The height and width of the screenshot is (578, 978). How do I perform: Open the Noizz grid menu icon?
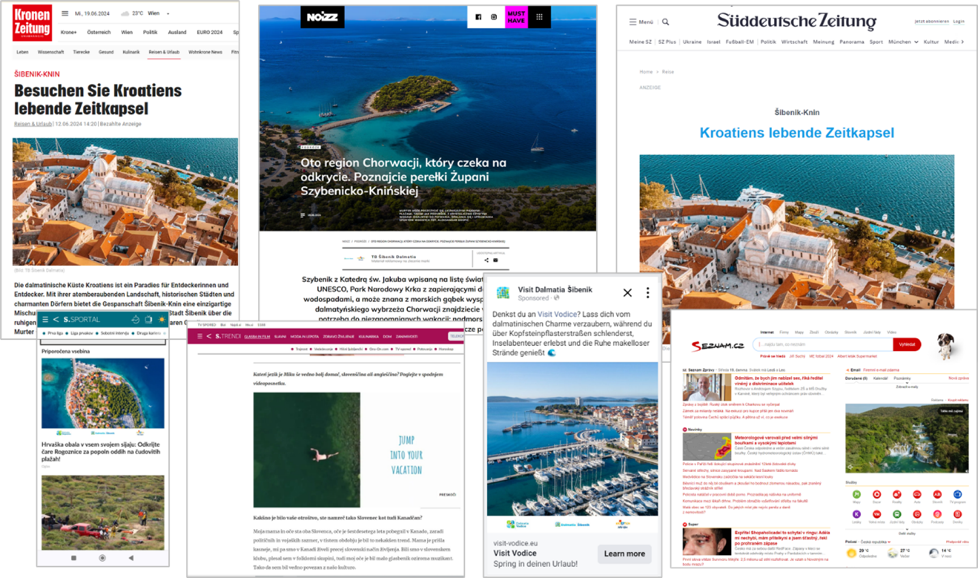click(x=540, y=17)
